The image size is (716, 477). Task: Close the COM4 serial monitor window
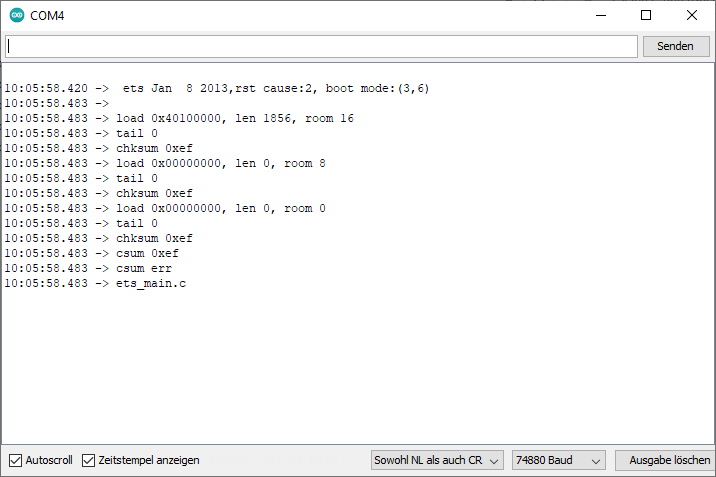tap(691, 16)
